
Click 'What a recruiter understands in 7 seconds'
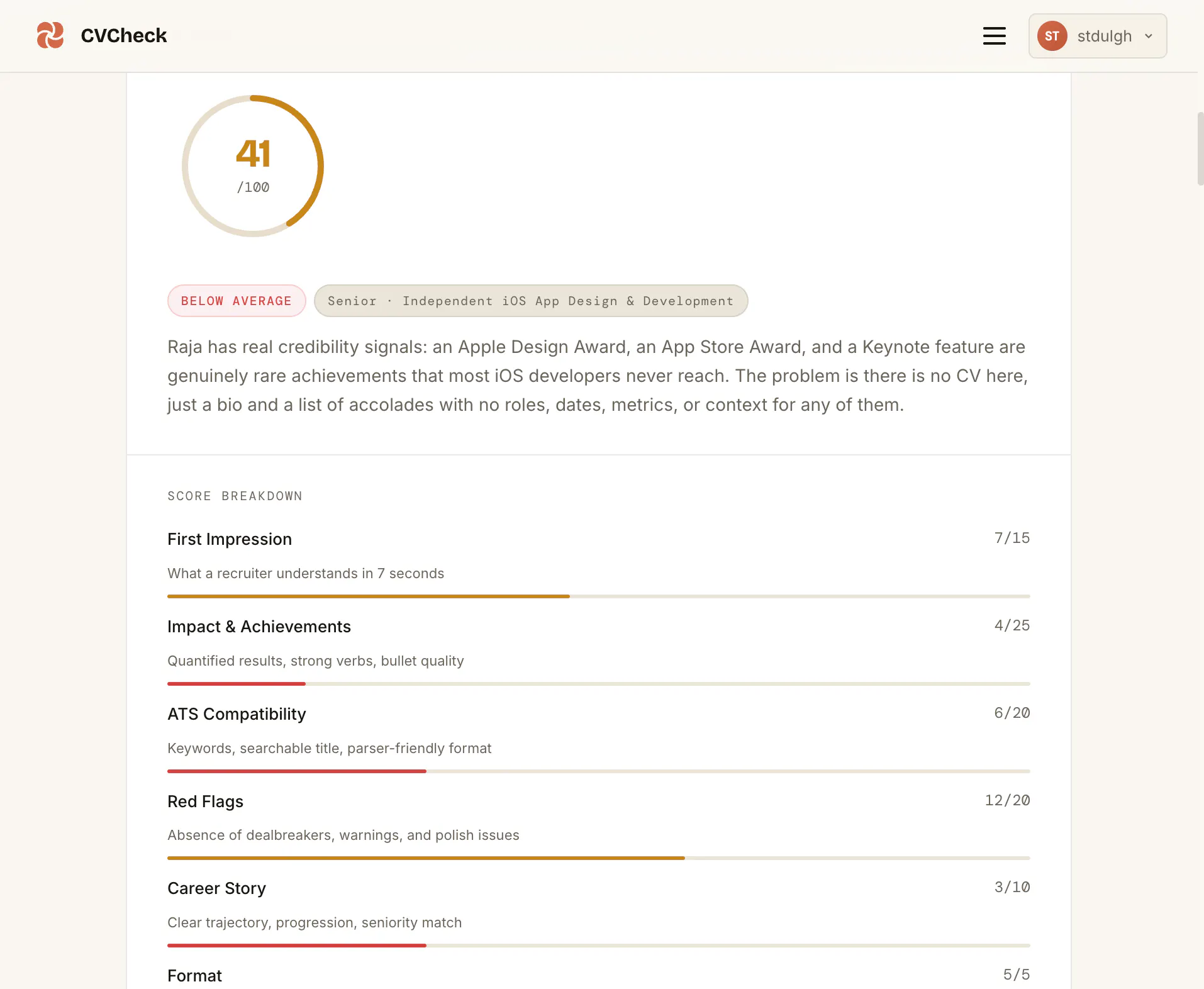pyautogui.click(x=306, y=573)
